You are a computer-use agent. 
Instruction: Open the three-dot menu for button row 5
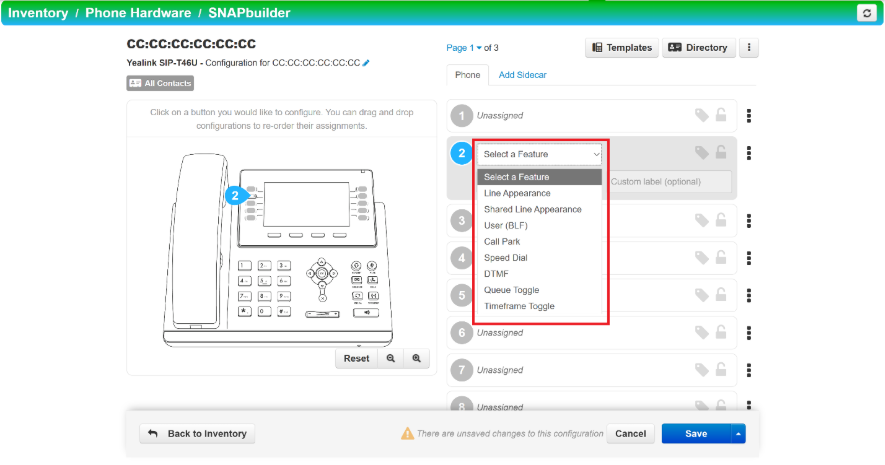coord(749,295)
